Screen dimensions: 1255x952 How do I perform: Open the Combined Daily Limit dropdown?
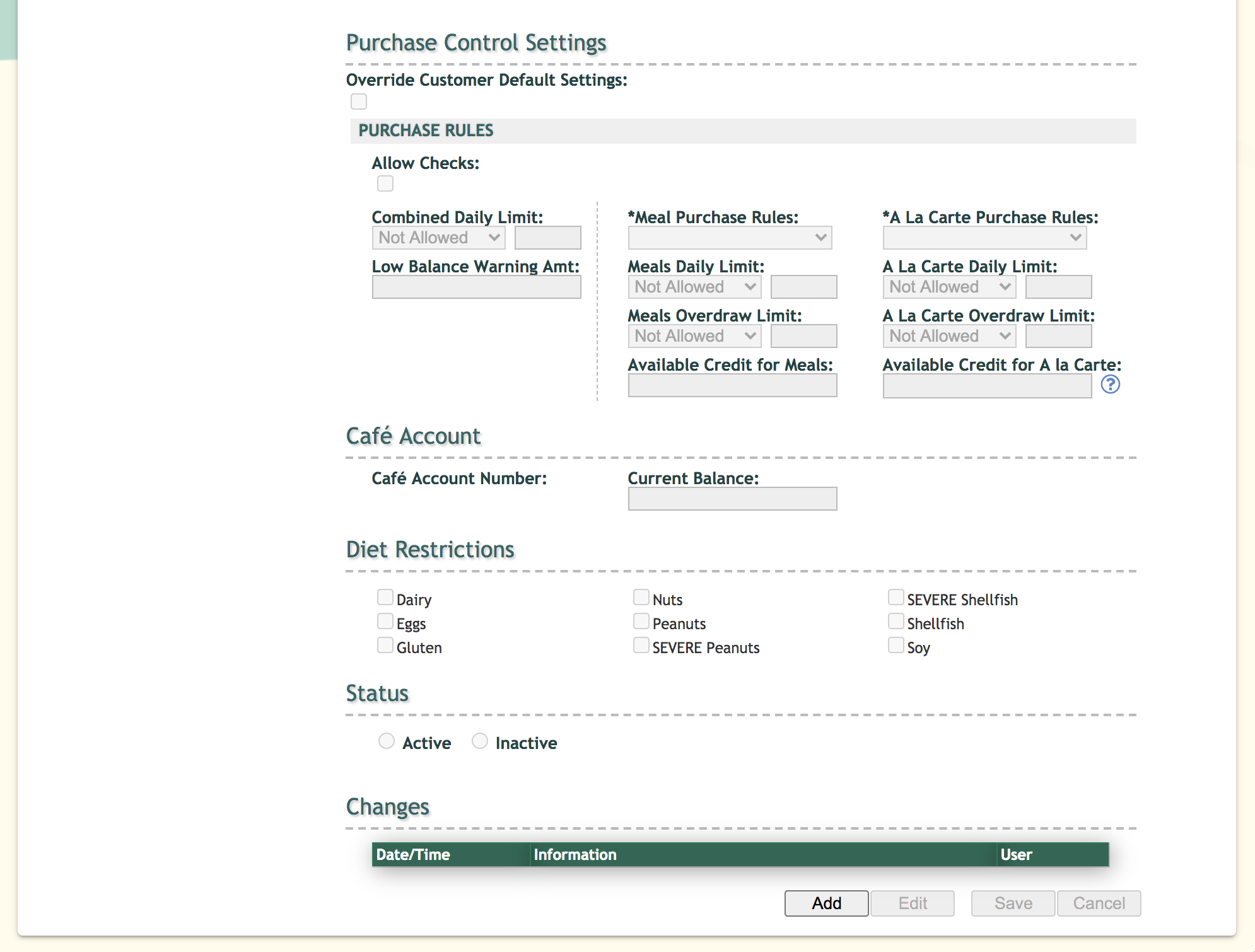[x=438, y=238]
